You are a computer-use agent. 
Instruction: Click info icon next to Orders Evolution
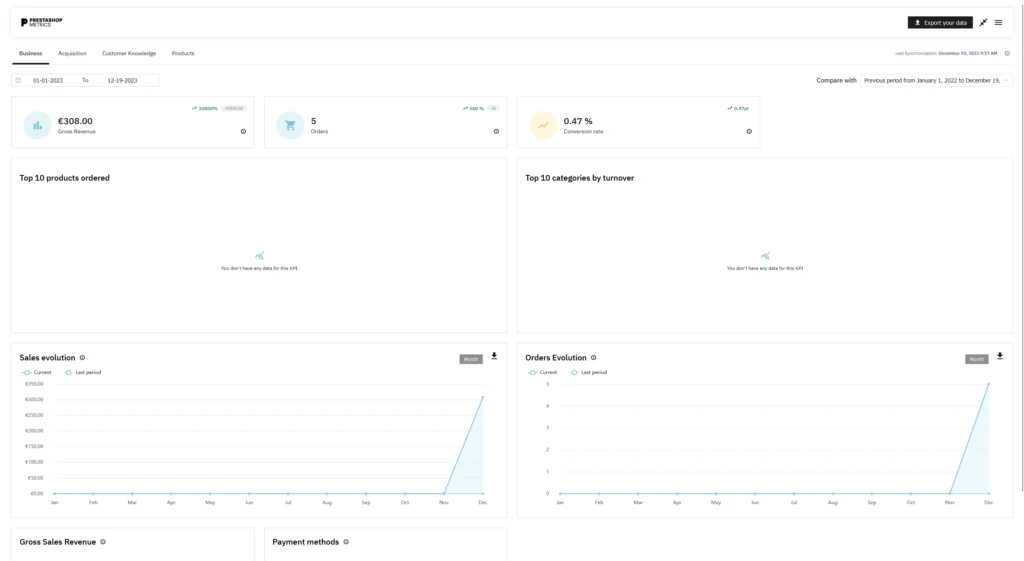pyautogui.click(x=594, y=358)
